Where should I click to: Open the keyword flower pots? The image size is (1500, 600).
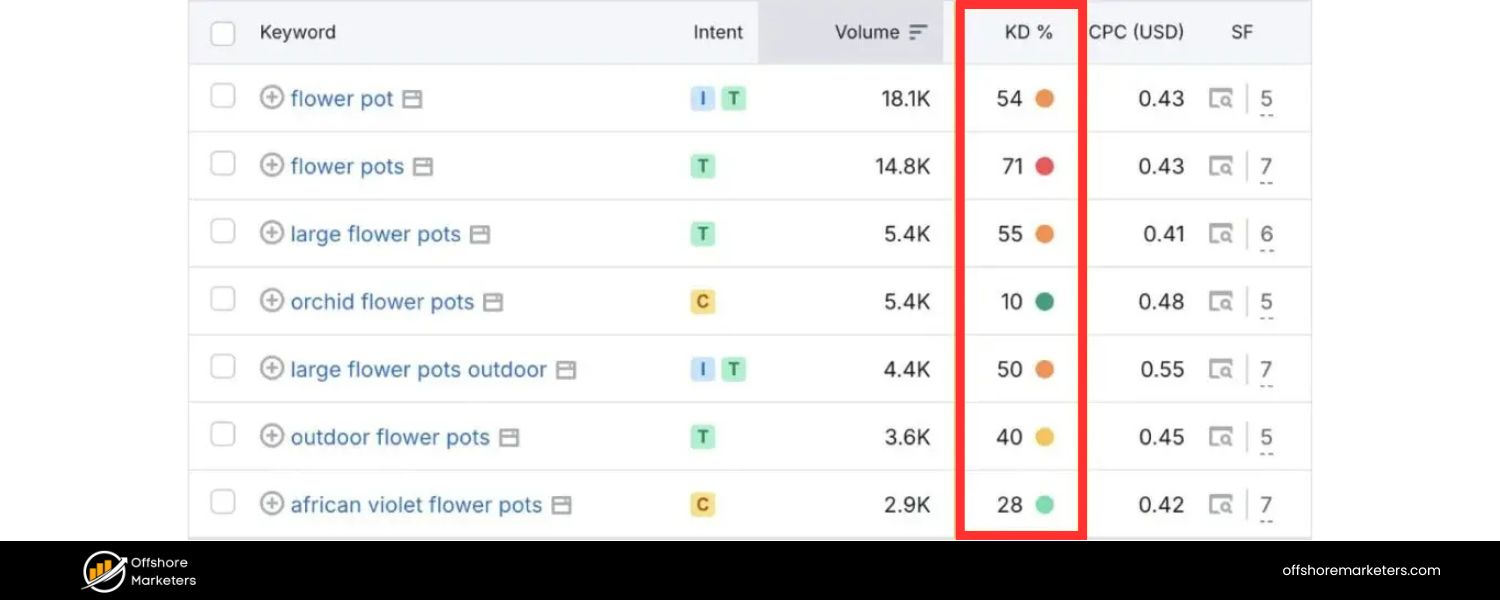click(x=347, y=166)
